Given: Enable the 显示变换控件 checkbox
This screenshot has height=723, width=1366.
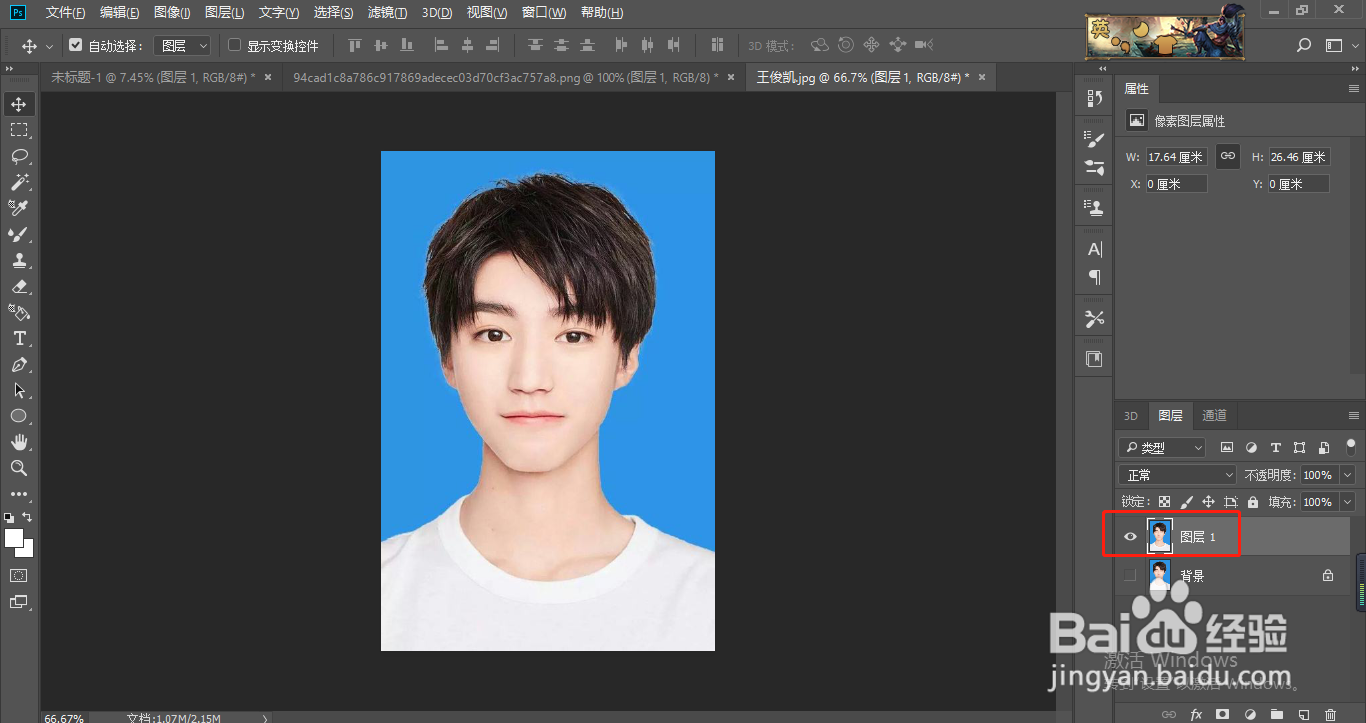Looking at the screenshot, I should 235,45.
